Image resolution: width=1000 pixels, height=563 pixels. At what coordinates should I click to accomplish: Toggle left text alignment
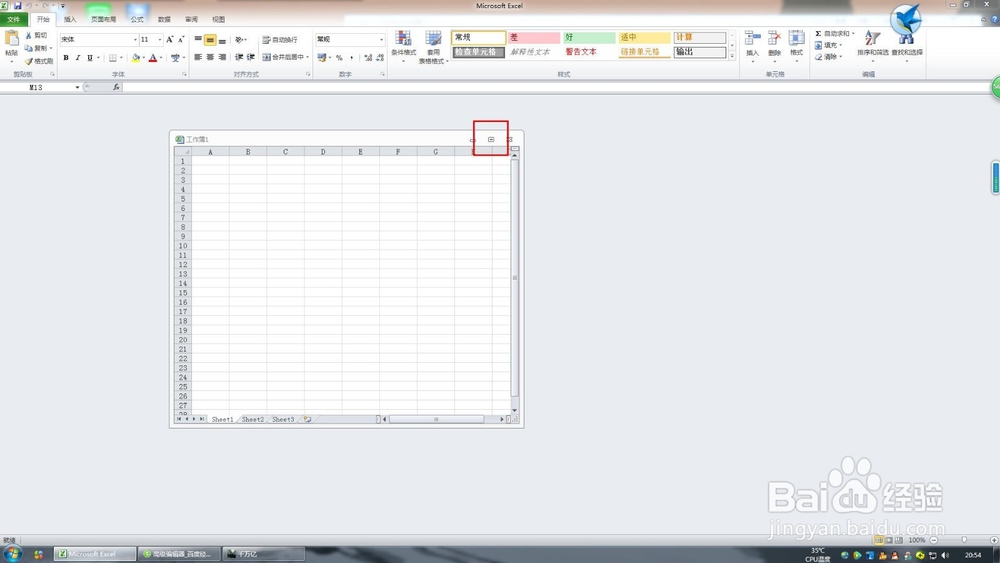pos(198,57)
